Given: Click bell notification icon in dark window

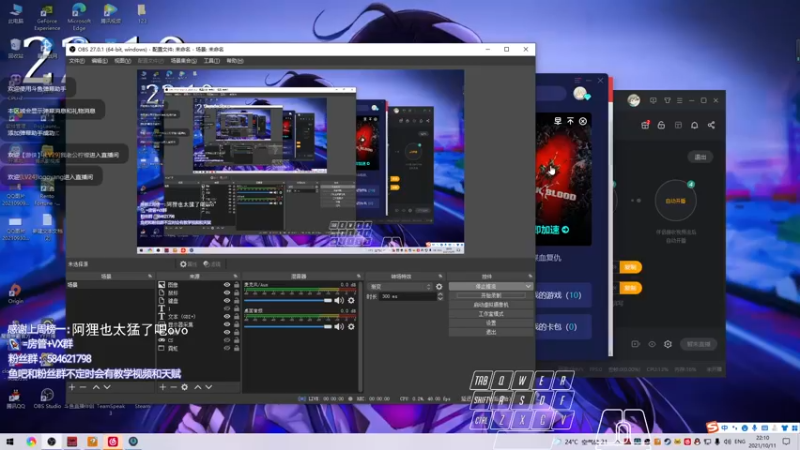Looking at the screenshot, I should 694,125.
